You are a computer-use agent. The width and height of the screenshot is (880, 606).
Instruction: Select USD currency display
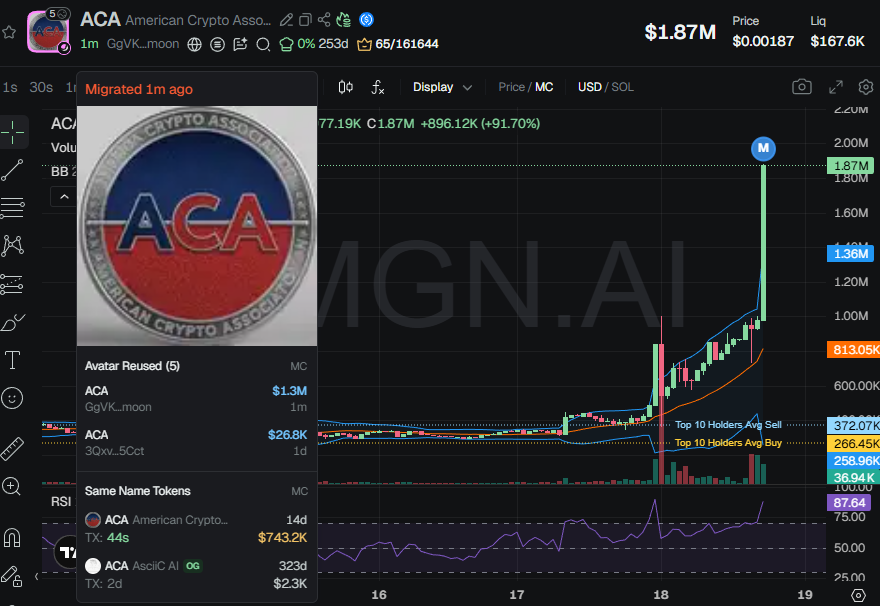[x=589, y=87]
